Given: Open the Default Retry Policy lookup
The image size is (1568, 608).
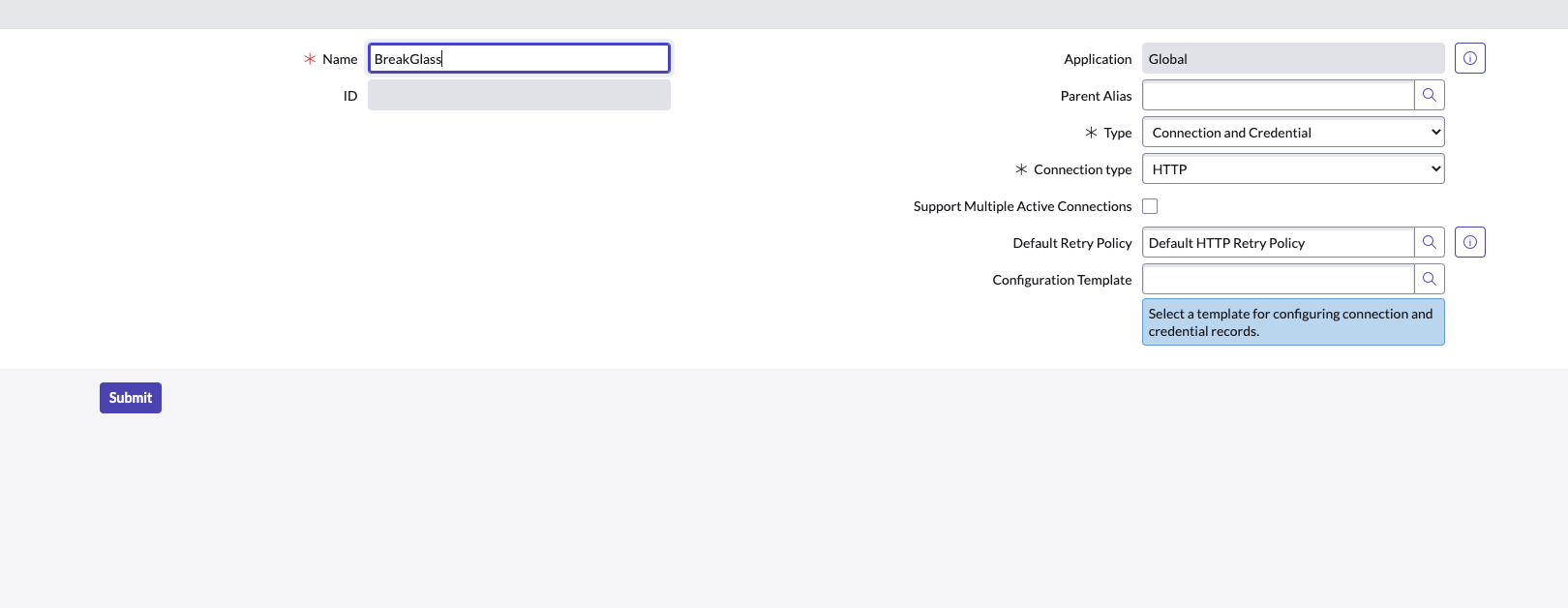Looking at the screenshot, I should 1430,242.
